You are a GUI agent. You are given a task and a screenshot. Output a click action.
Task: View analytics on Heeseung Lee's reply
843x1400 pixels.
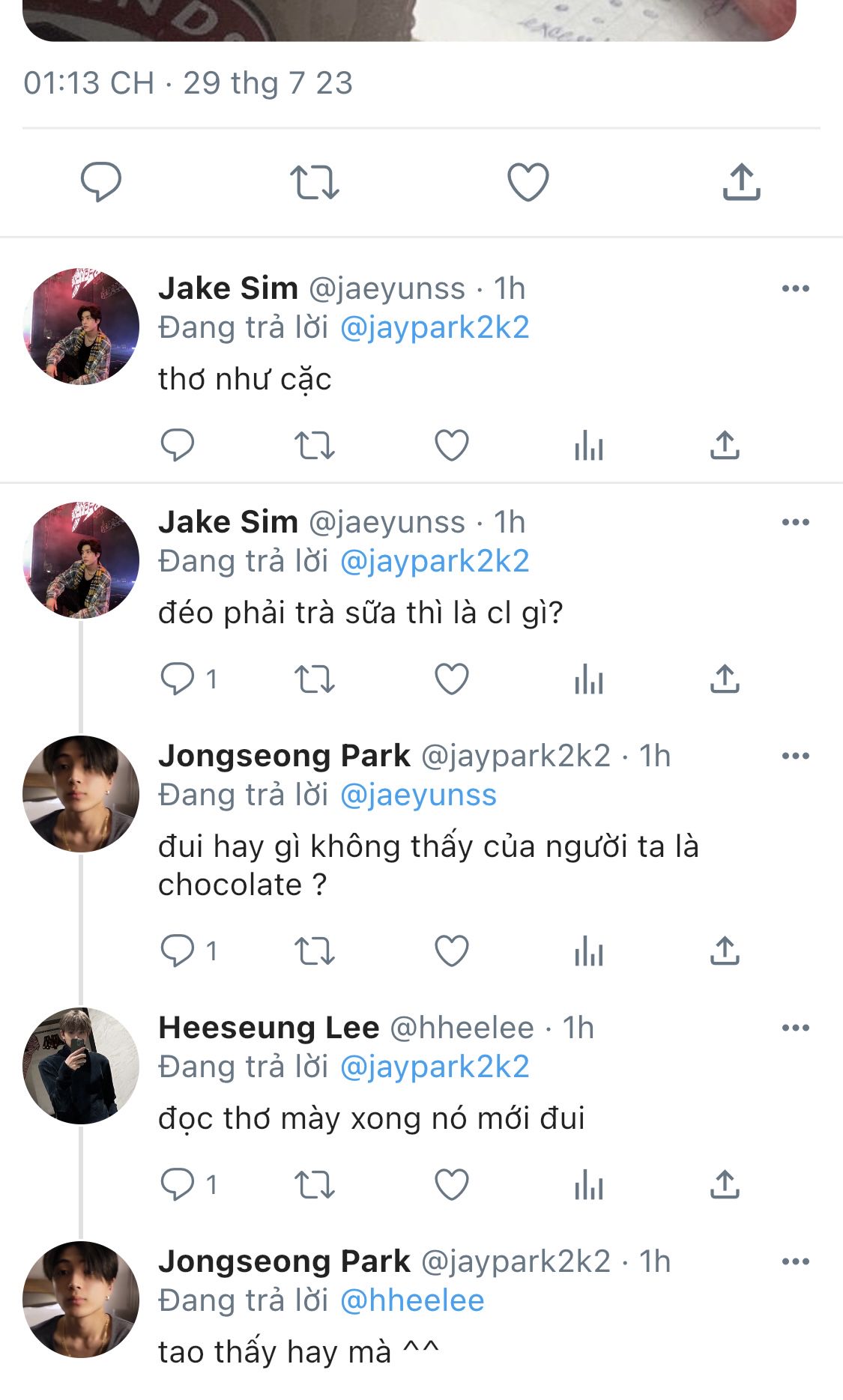[588, 1185]
